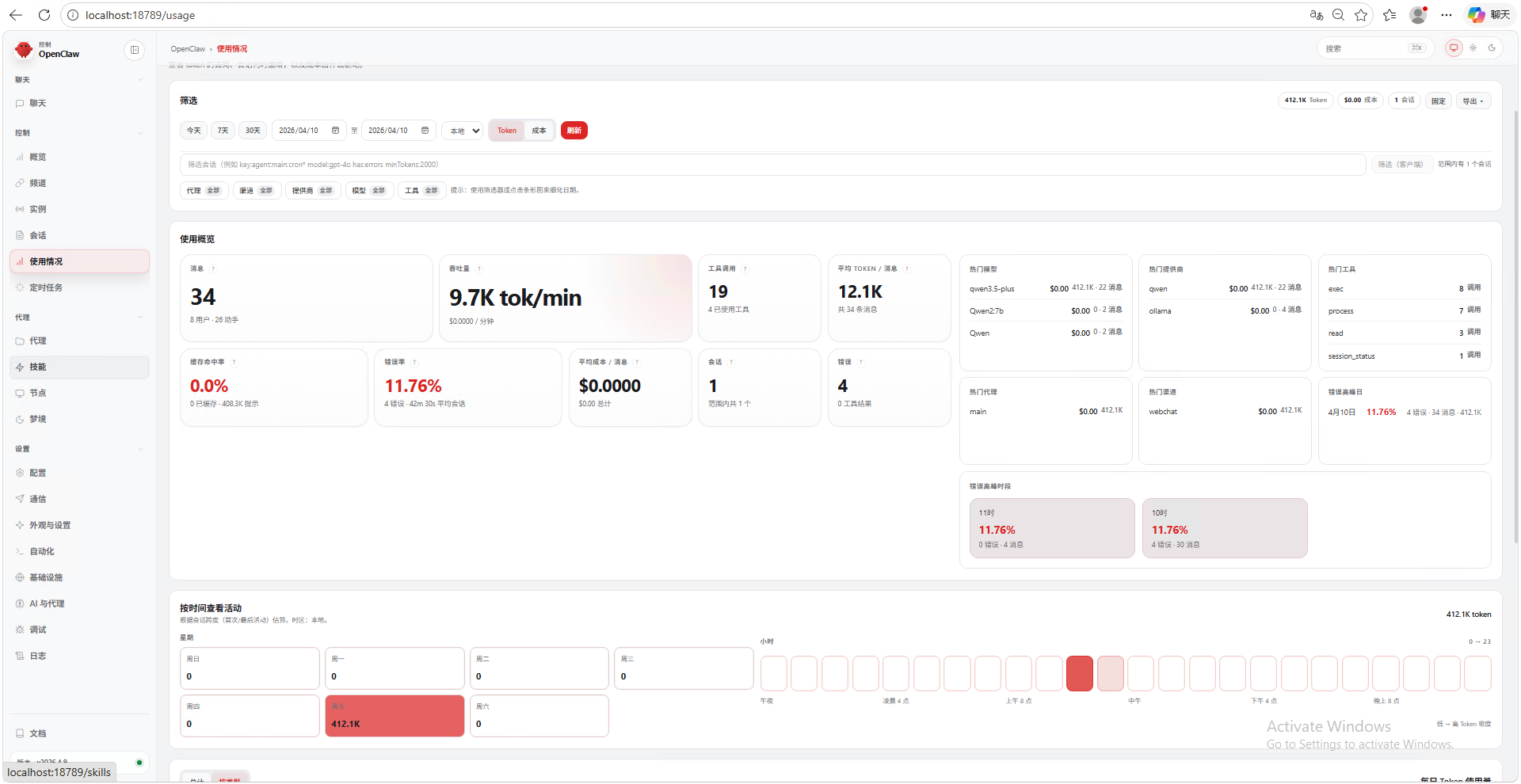The image size is (1521, 784).
Task: Collapse the sidebar with the panel icon
Action: tap(135, 50)
